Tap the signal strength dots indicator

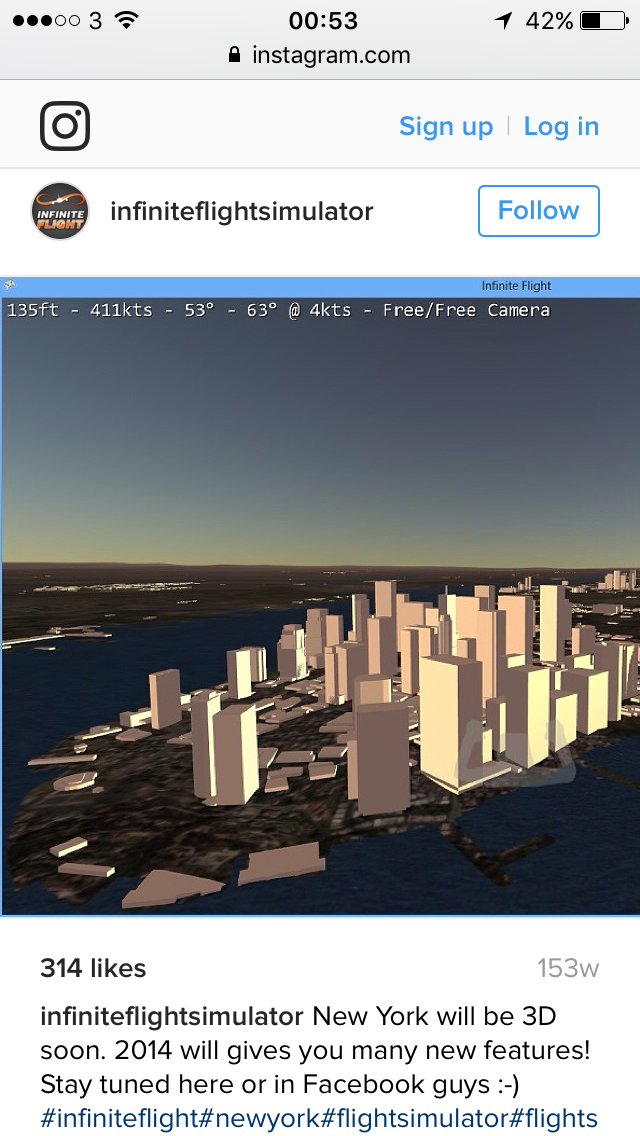[46, 20]
